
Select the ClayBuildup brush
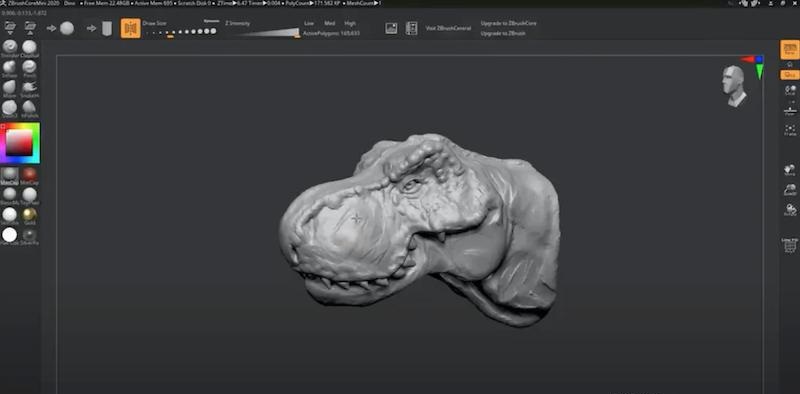tap(30, 47)
